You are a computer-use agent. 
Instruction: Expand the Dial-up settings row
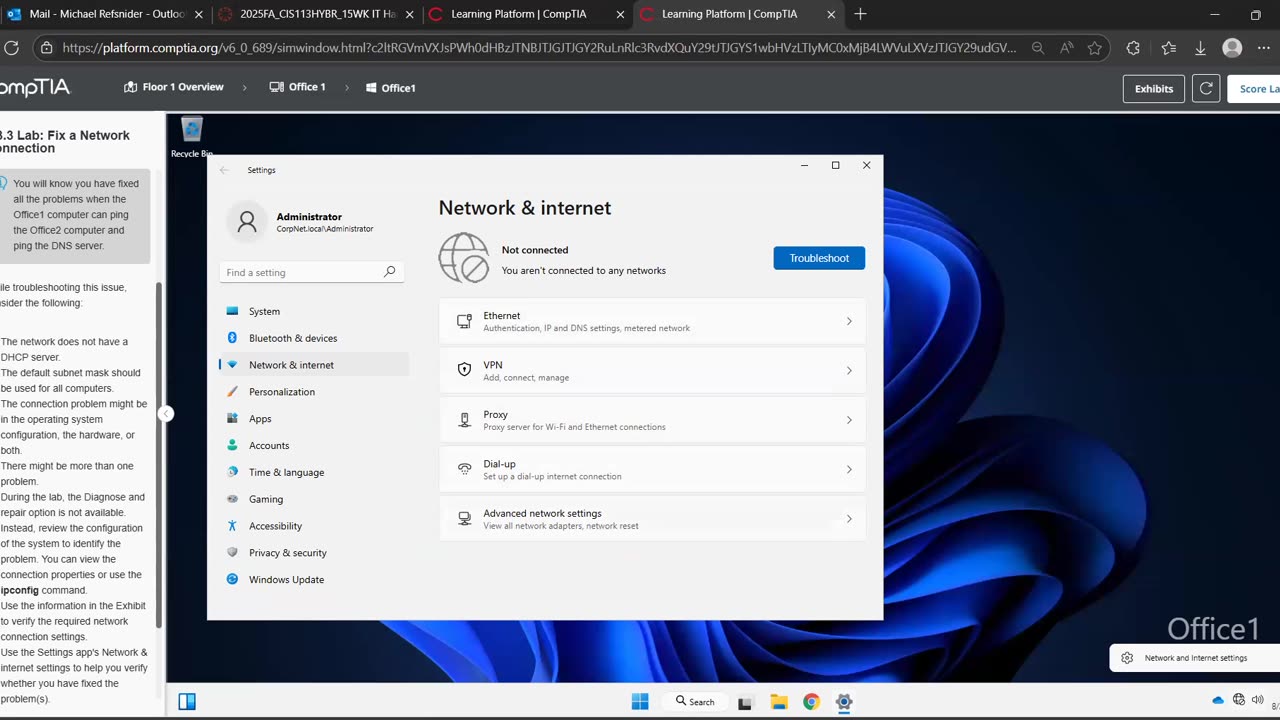coord(652,469)
